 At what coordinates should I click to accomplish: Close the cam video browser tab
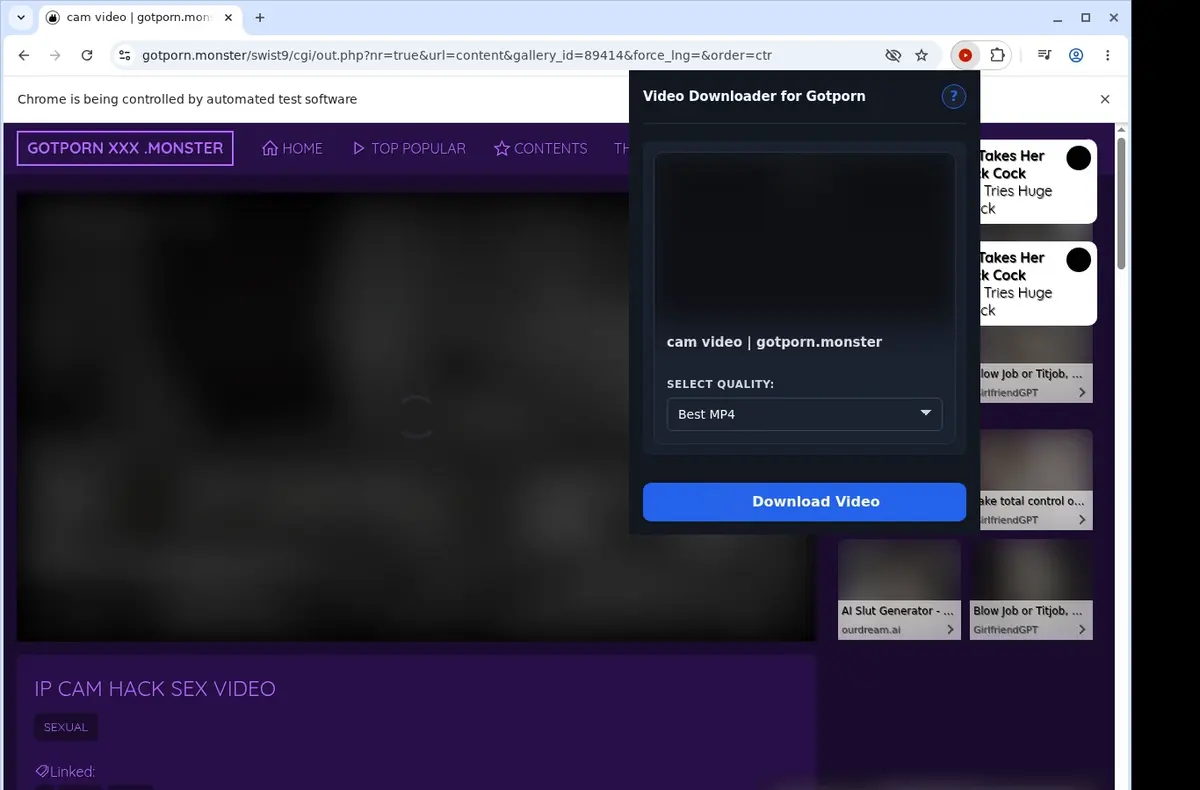click(227, 18)
